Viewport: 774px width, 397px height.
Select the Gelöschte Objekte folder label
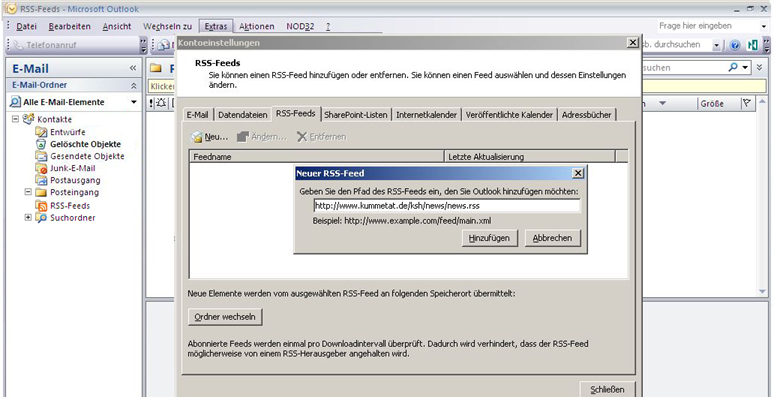pyautogui.click(x=85, y=144)
